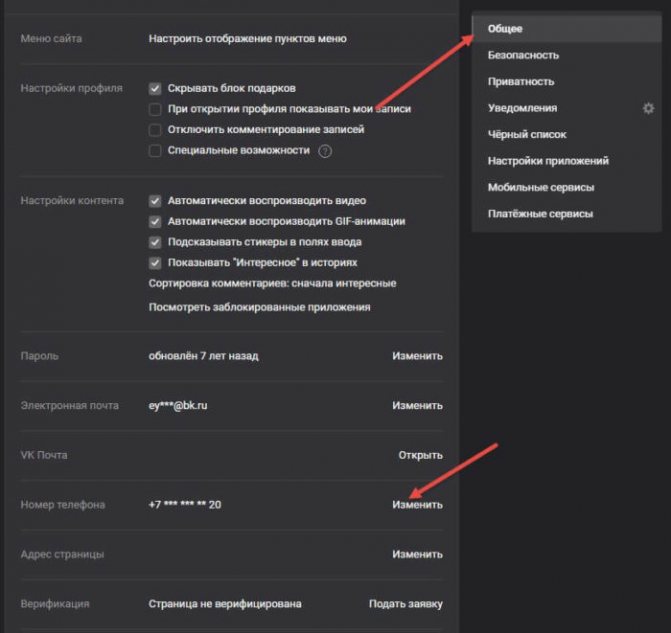Open comment sorting: сначала интересные
The image size is (671, 633).
tap(272, 283)
